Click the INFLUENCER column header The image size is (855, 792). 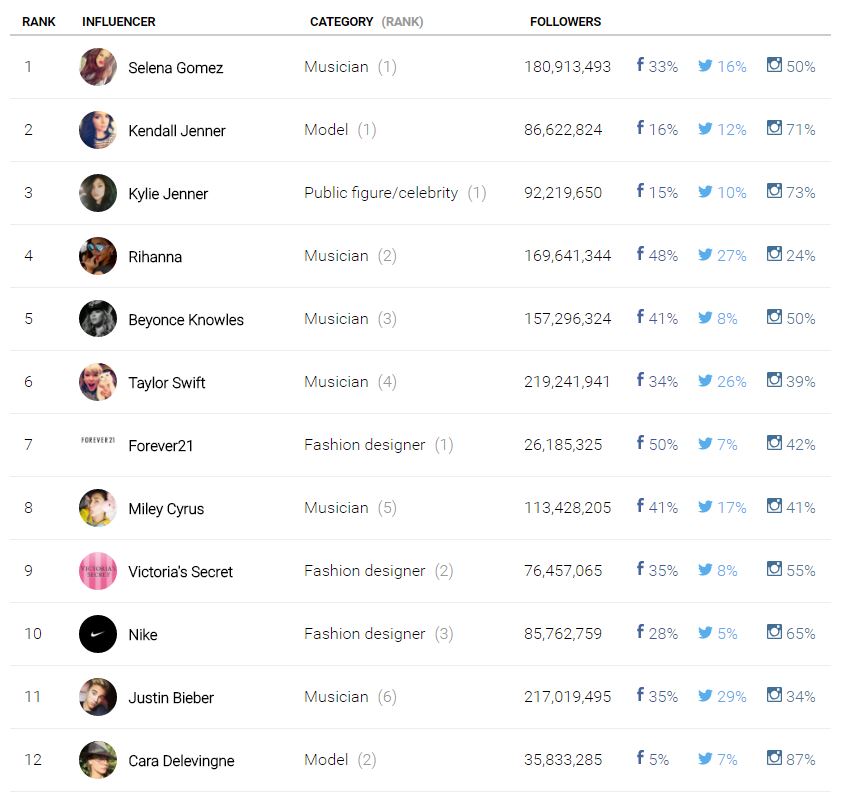(x=119, y=21)
